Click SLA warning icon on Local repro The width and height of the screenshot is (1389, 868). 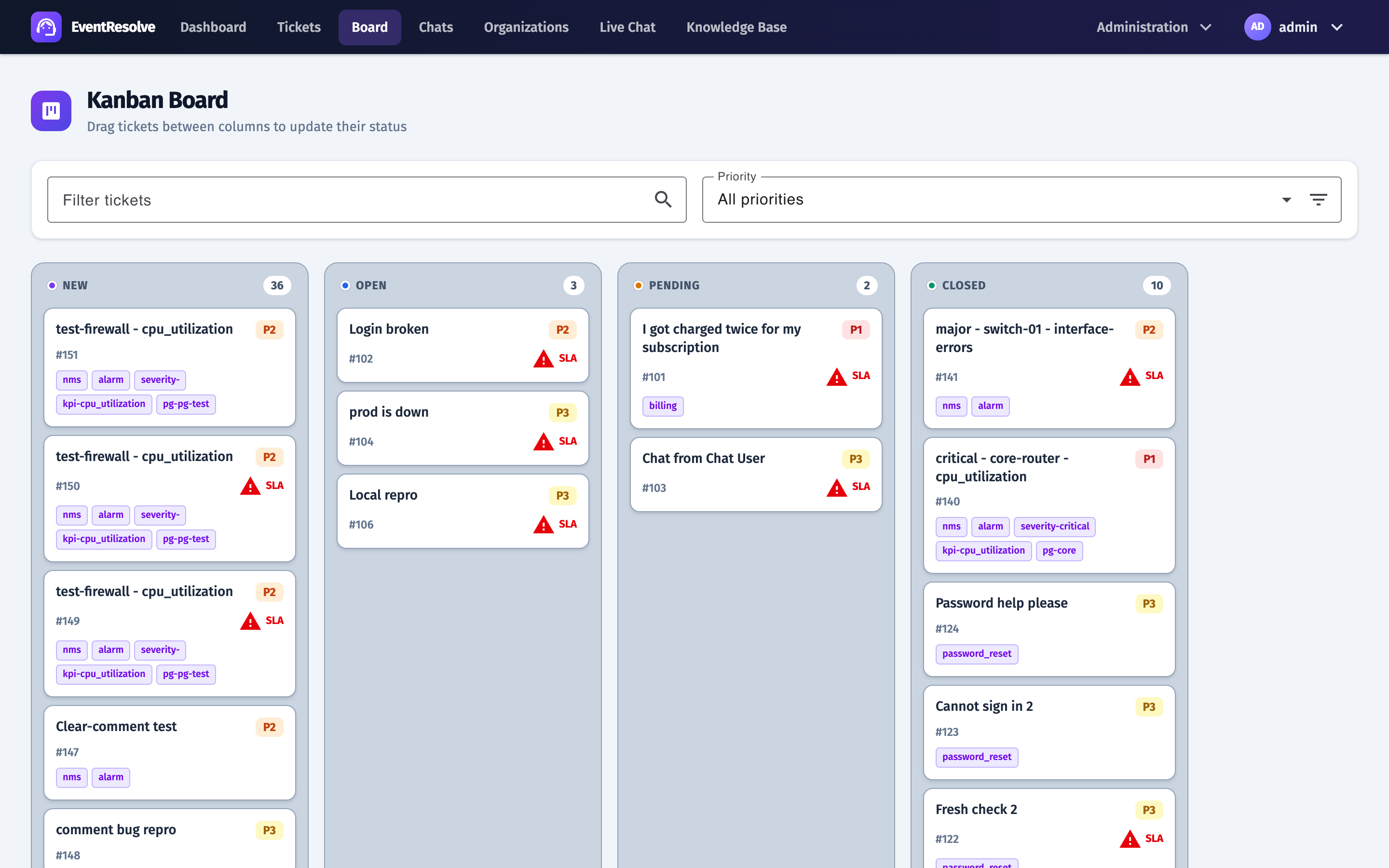coord(543,525)
